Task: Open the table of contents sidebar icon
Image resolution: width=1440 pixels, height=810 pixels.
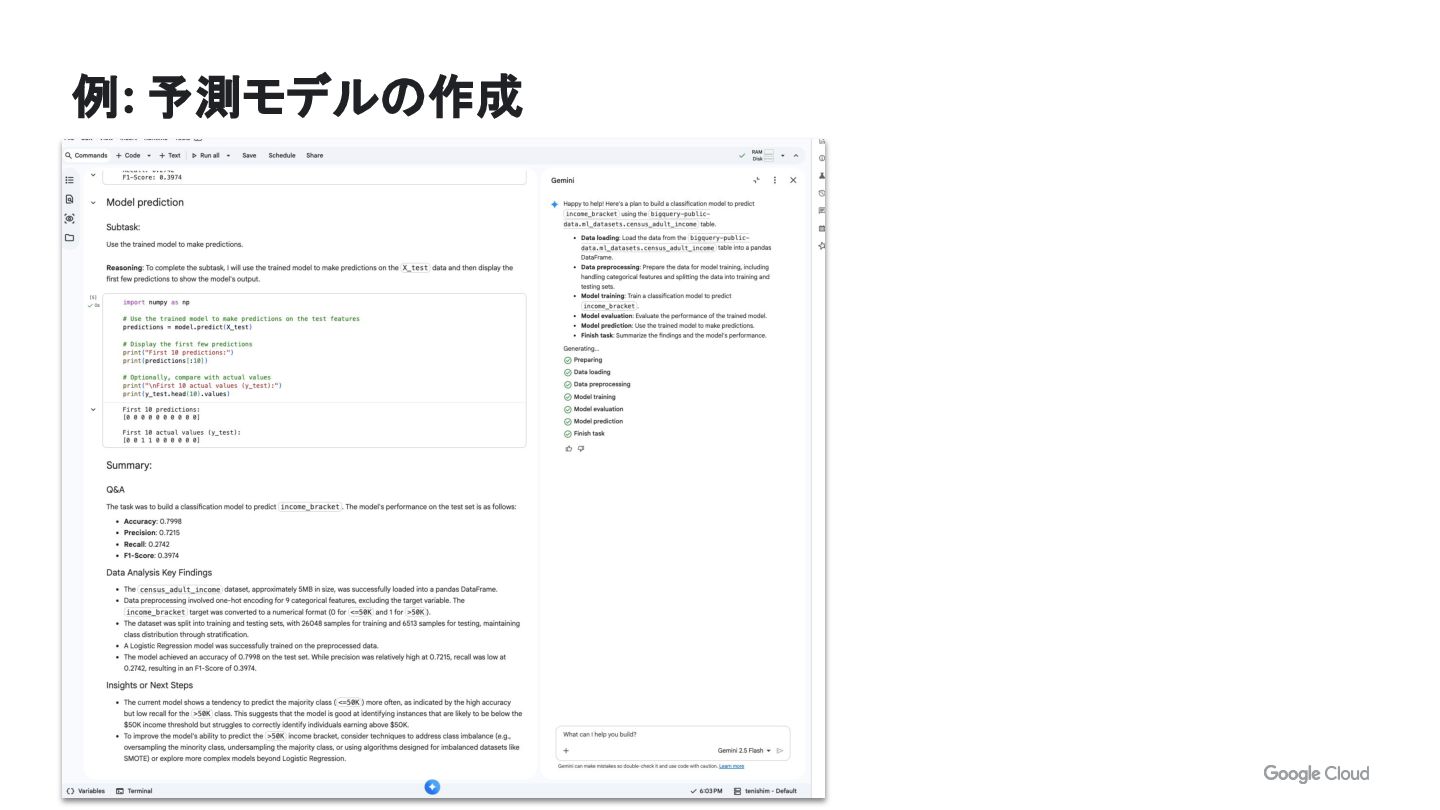Action: click(69, 180)
